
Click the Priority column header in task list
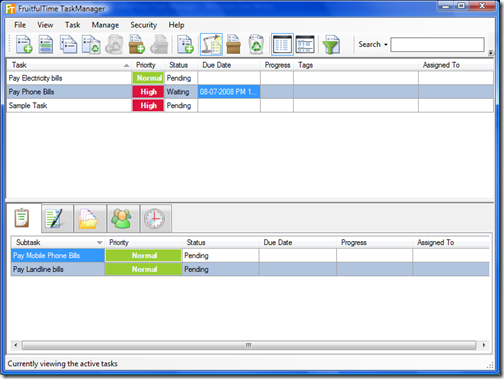click(148, 65)
